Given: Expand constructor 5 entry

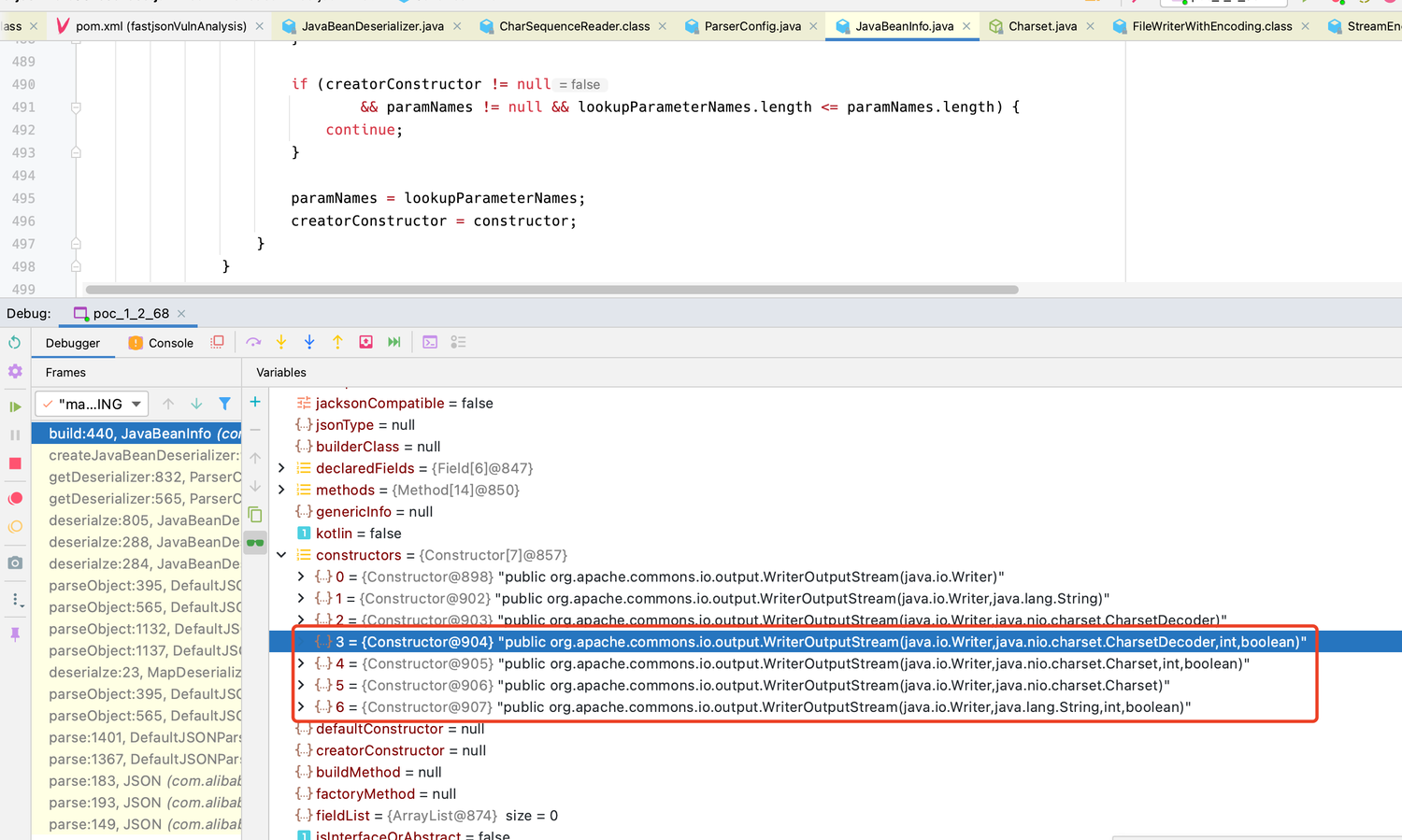Looking at the screenshot, I should (301, 685).
